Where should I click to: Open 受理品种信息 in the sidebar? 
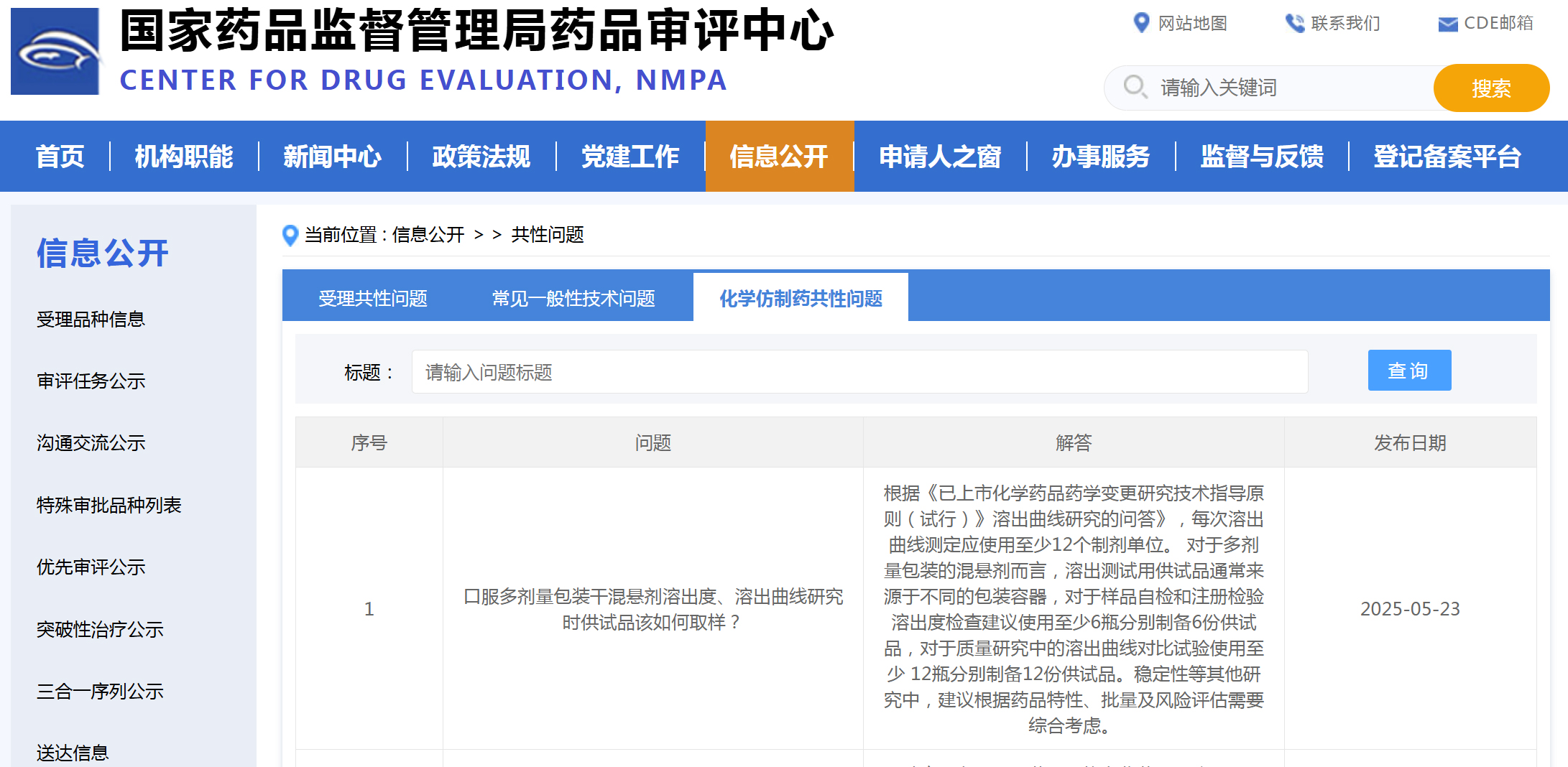(x=91, y=319)
